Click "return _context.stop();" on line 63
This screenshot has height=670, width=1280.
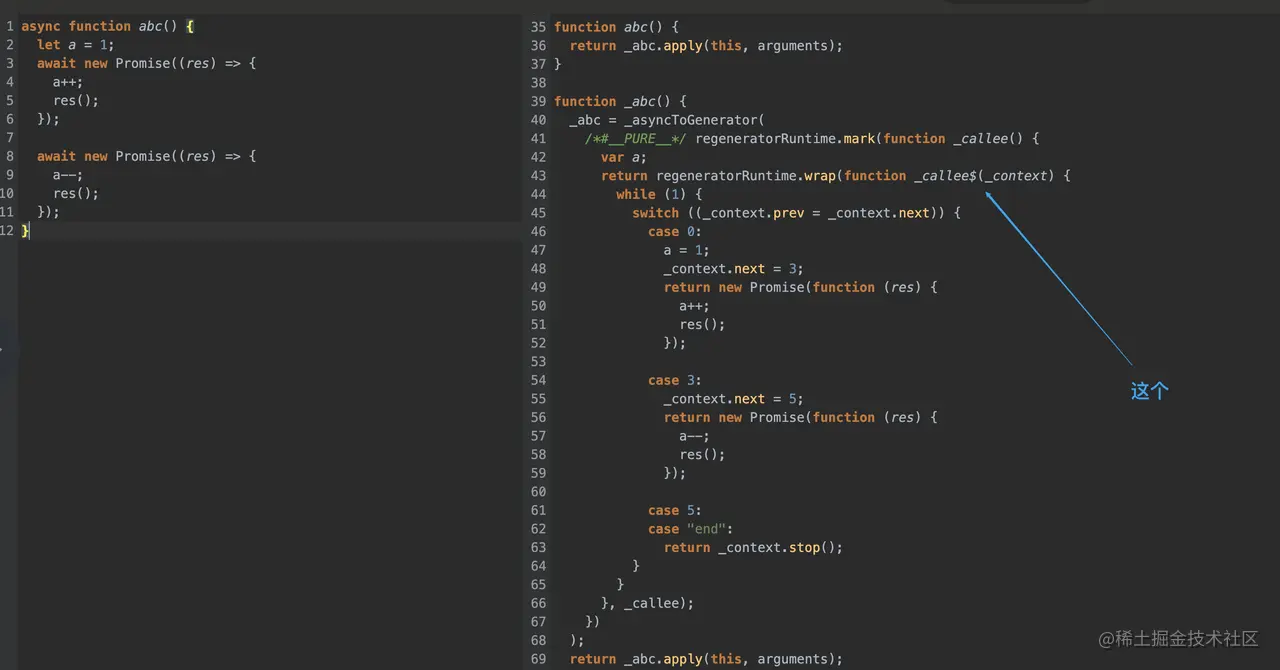point(753,547)
